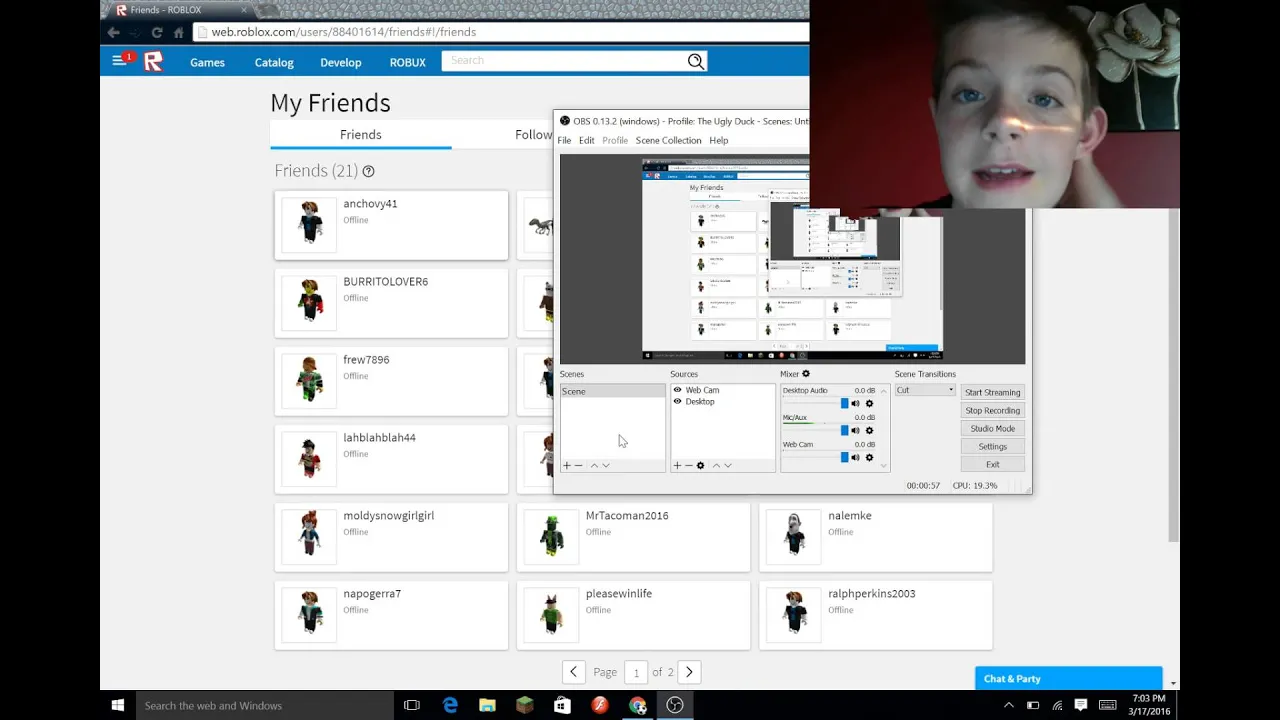The width and height of the screenshot is (1280, 720).
Task: Click the Exit button in OBS
Action: [993, 465]
